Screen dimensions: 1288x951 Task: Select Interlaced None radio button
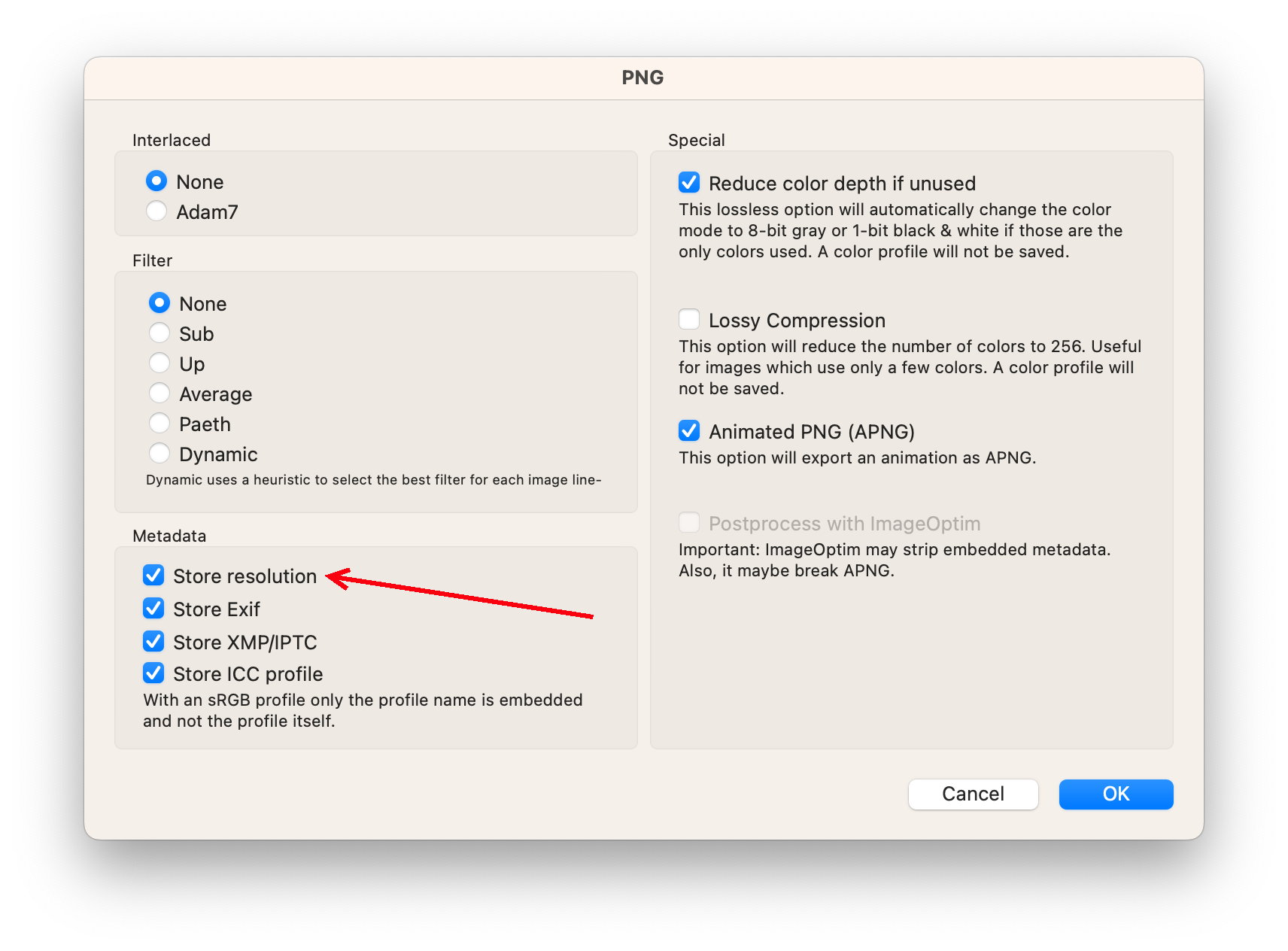[156, 181]
